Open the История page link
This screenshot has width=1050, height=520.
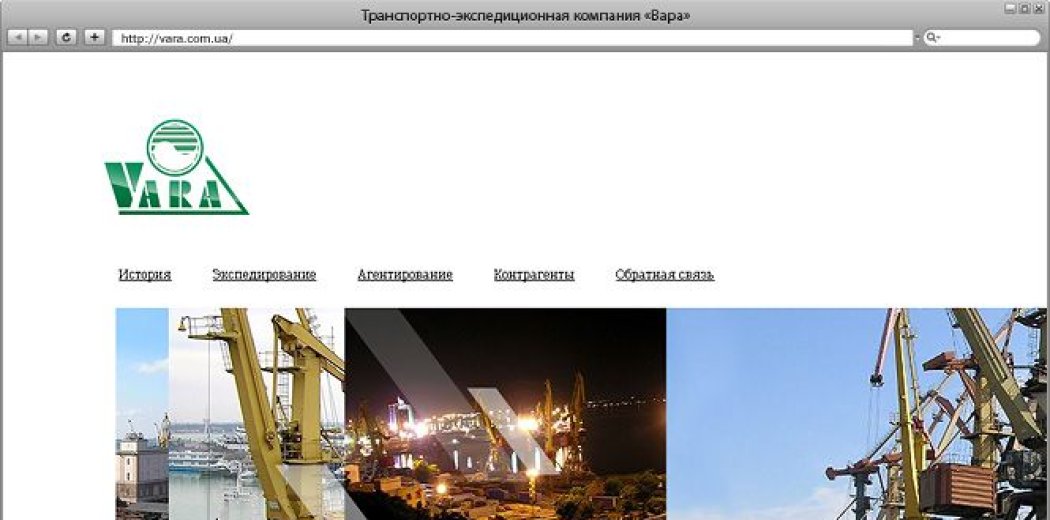145,274
